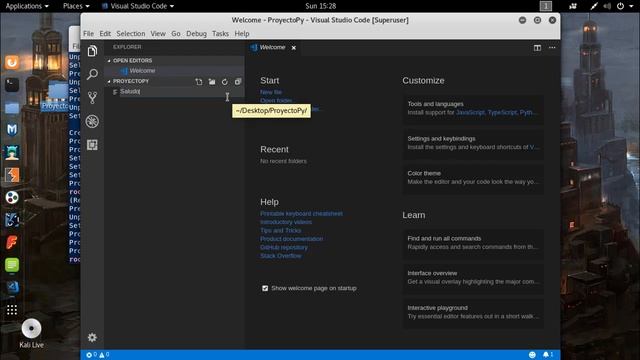Click Interface overview card
640x360 pixels.
click(473, 278)
